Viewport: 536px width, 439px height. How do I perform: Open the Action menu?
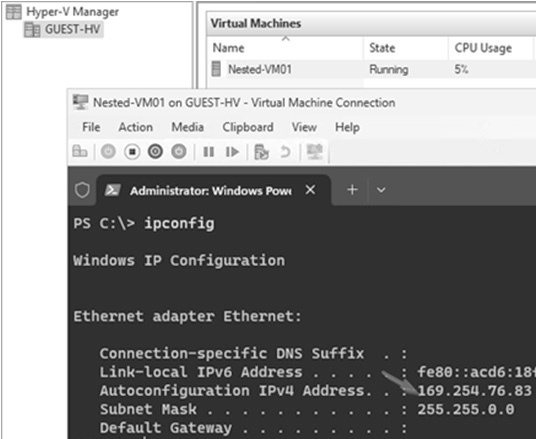tap(135, 127)
